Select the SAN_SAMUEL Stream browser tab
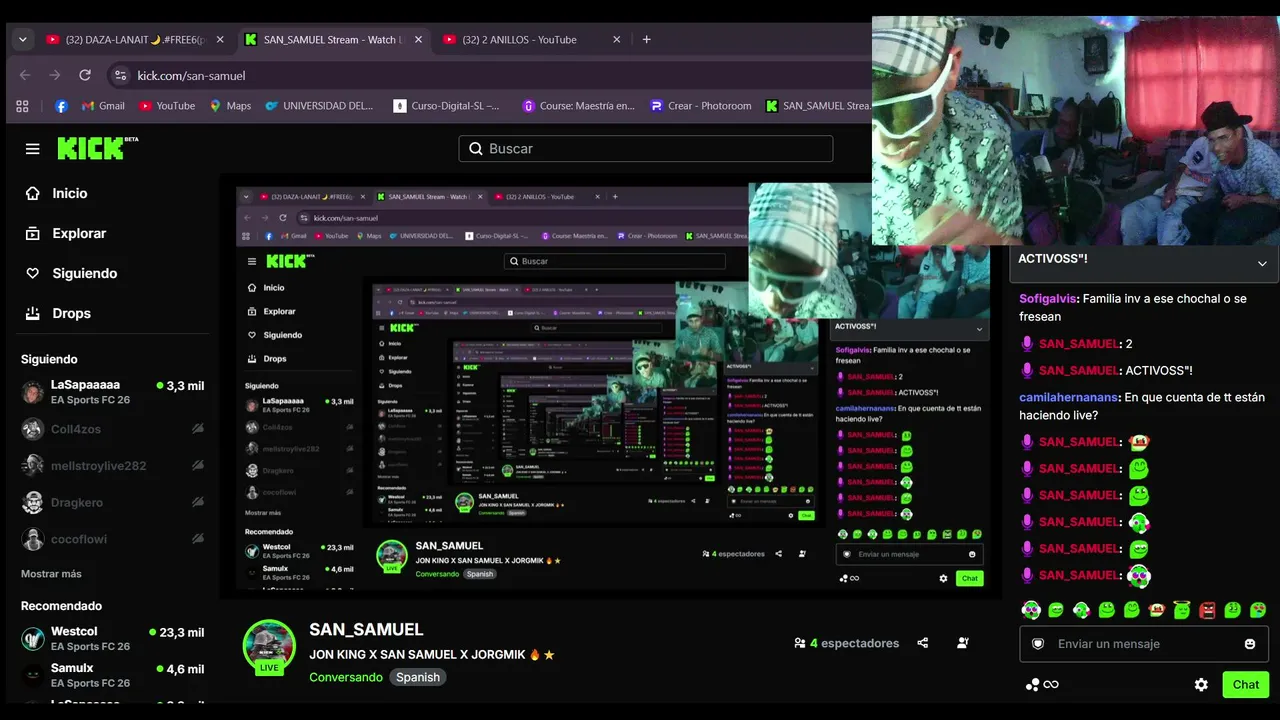This screenshot has width=1280, height=720. pos(334,40)
